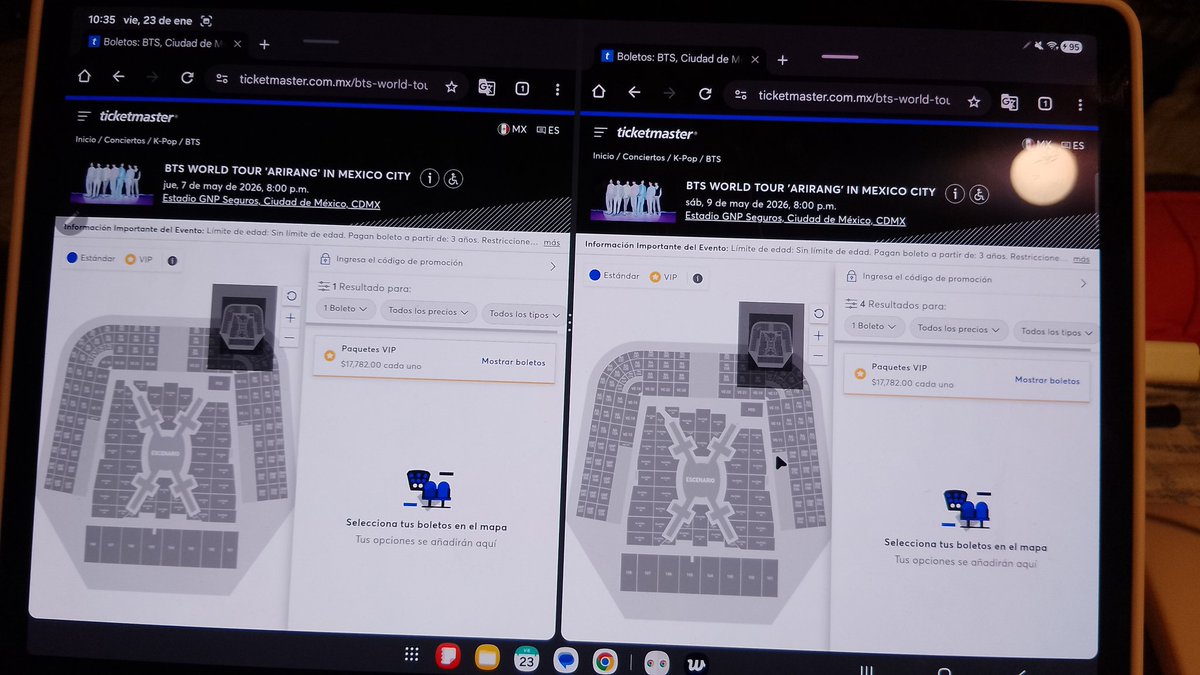Open blue messages app in taskbar
This screenshot has width=1200, height=675.
tap(565, 659)
